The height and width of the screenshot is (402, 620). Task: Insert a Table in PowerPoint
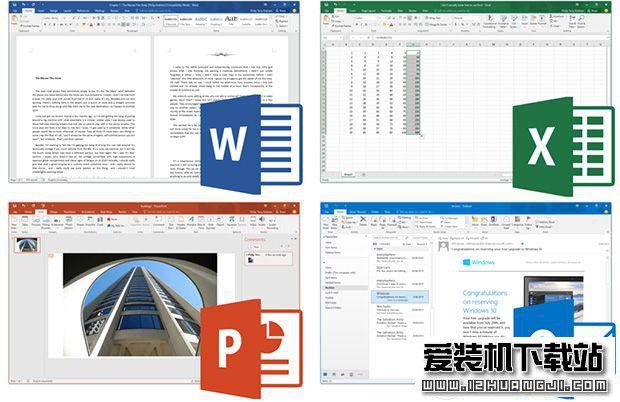(x=25, y=222)
